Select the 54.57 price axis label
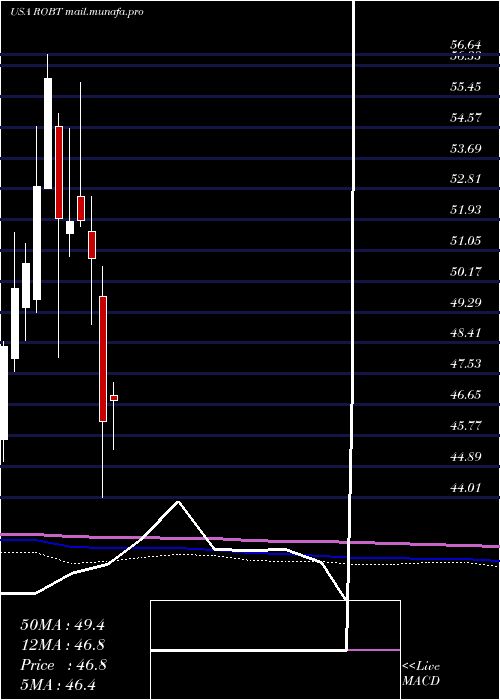Image resolution: width=500 pixels, height=700 pixels. pos(466,118)
